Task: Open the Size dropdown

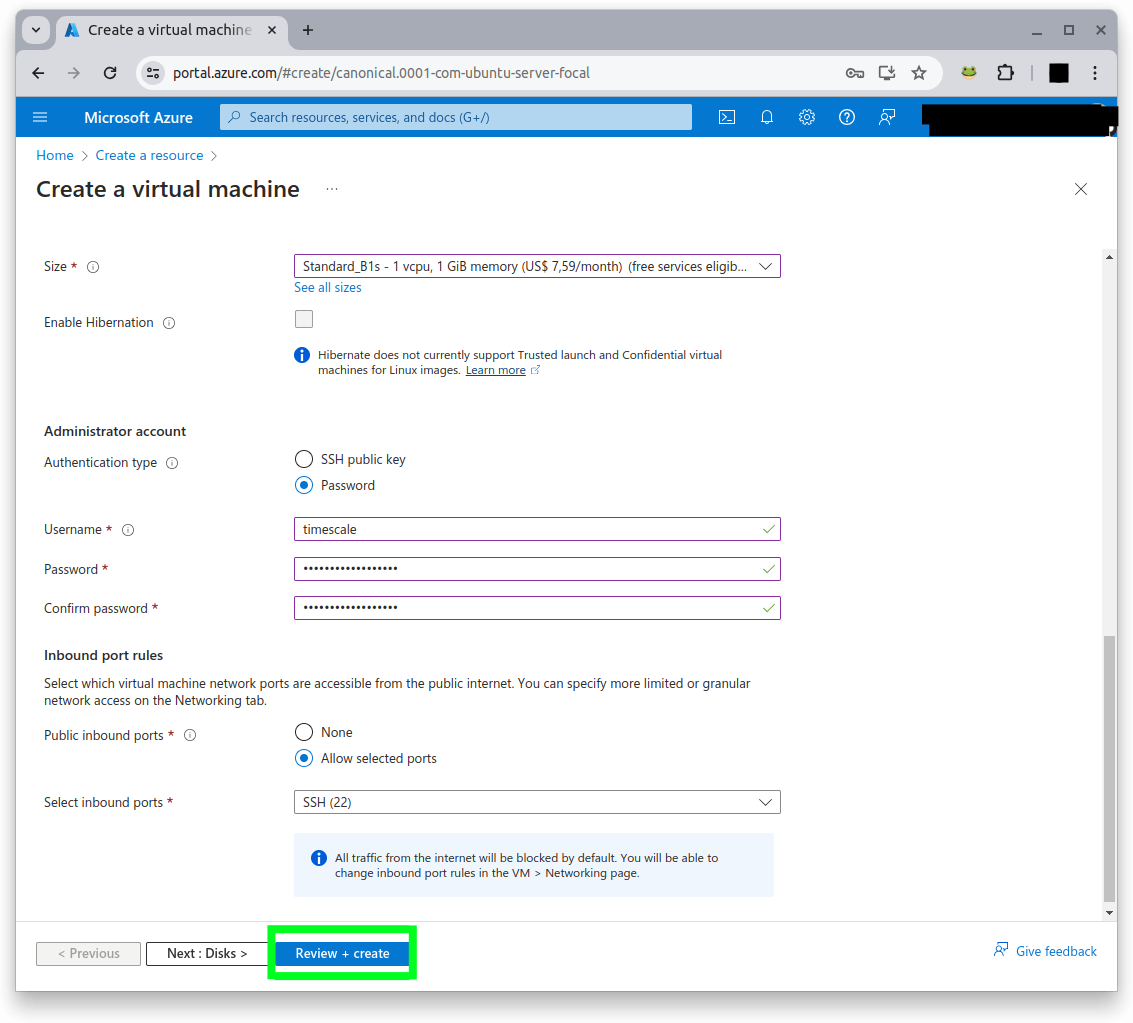Action: (537, 266)
